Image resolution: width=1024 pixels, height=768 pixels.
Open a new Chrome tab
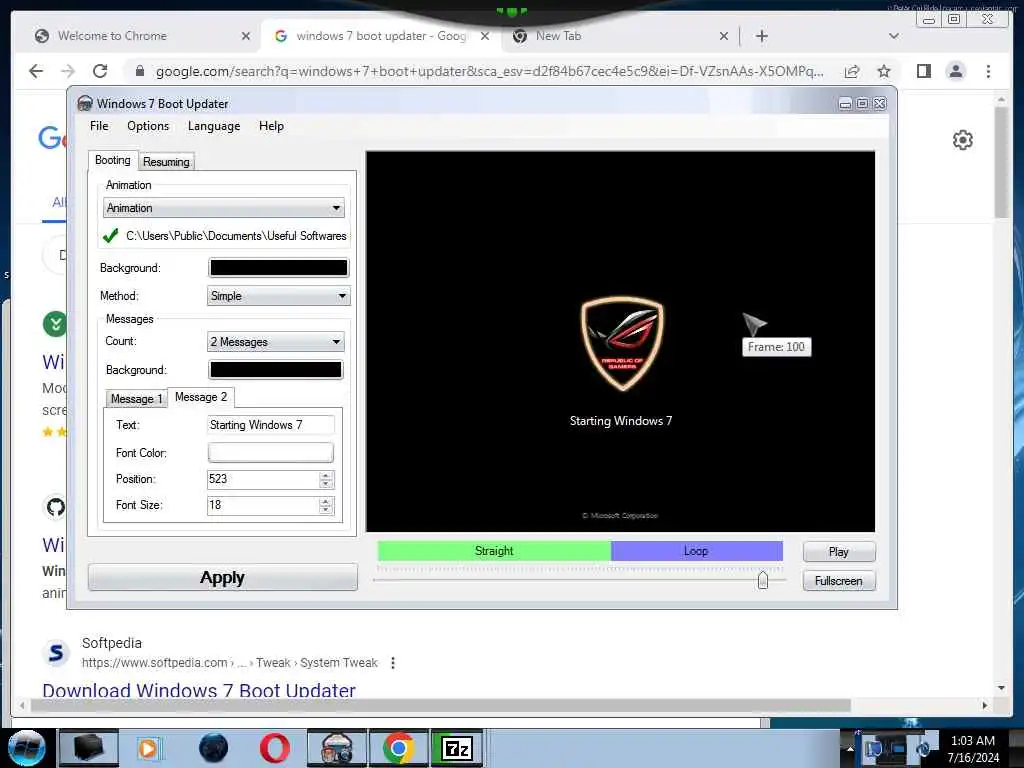click(x=761, y=36)
